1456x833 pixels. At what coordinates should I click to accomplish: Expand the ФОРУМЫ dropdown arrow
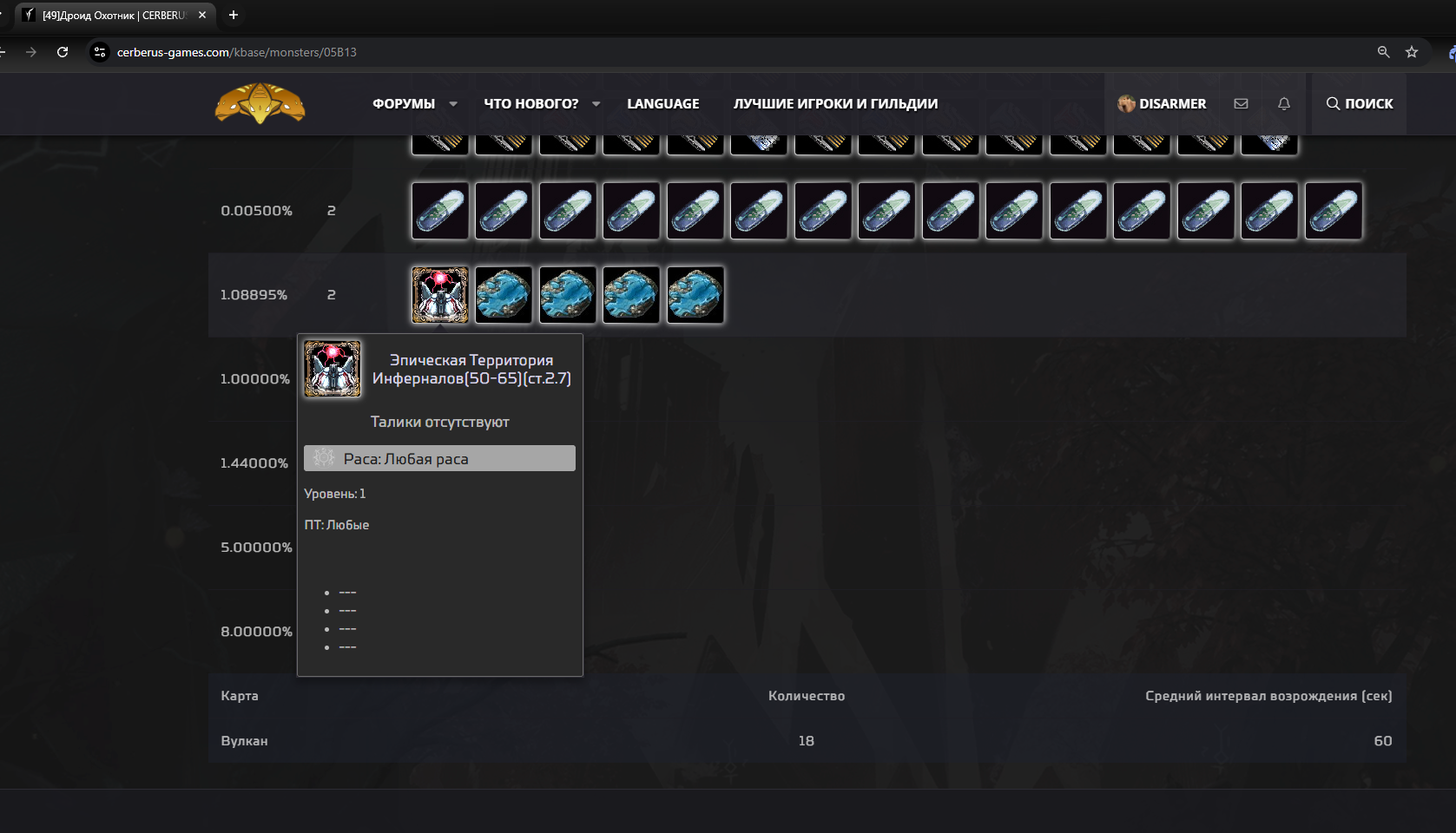tap(453, 104)
